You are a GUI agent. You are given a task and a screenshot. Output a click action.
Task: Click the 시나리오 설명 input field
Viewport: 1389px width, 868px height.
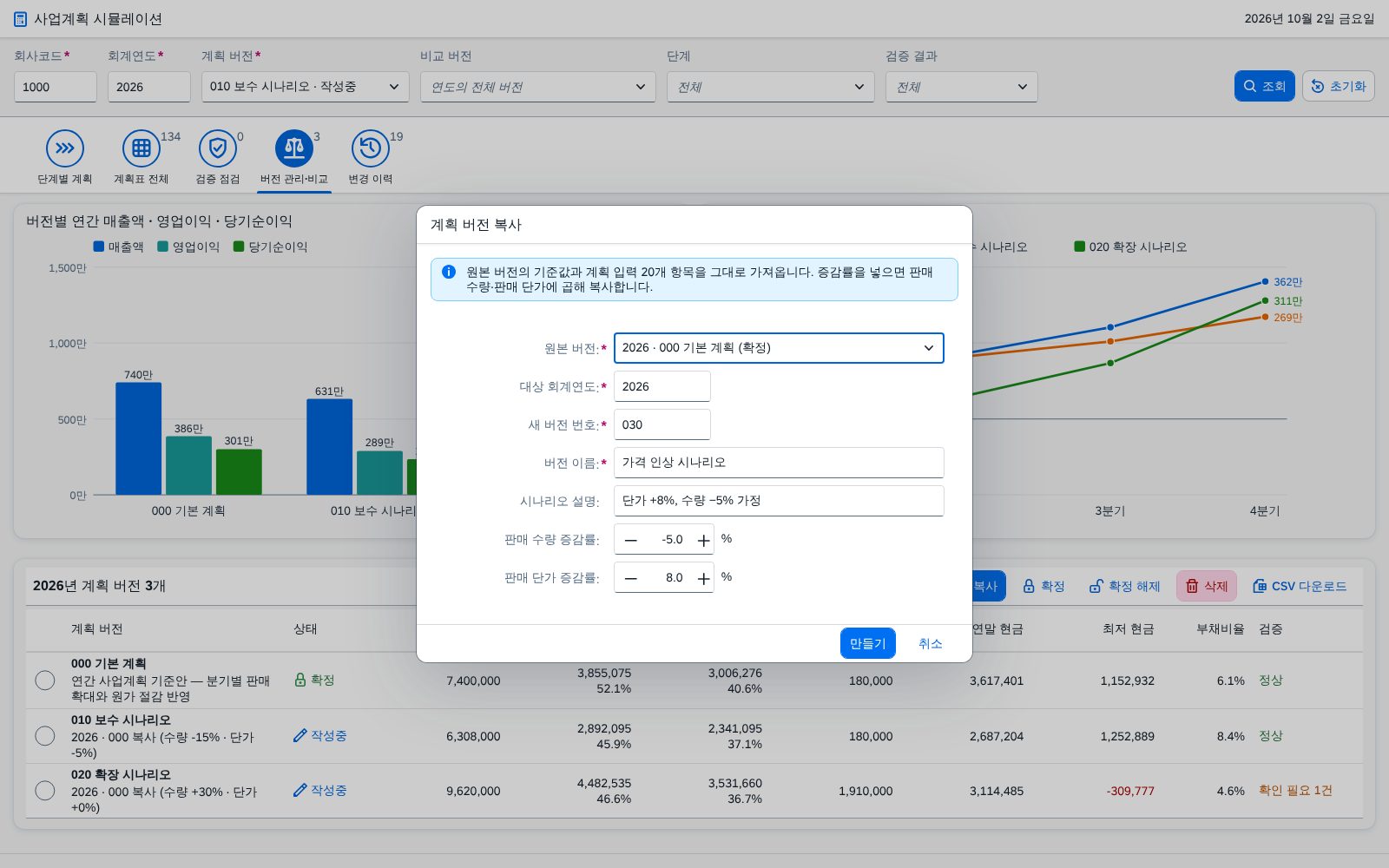click(x=779, y=501)
